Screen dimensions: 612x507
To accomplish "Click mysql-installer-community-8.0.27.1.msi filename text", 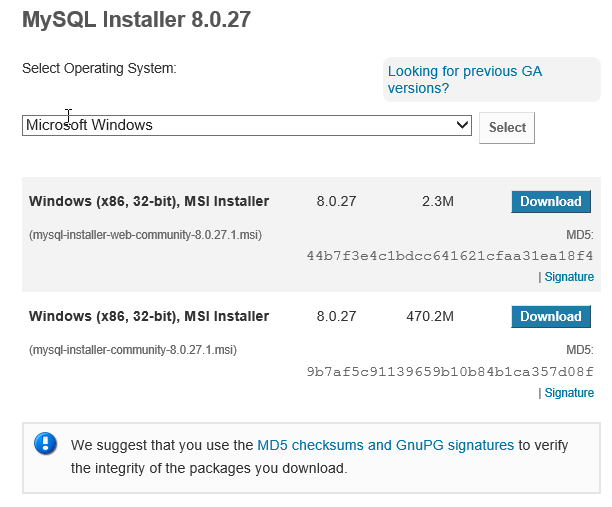I will coord(133,350).
